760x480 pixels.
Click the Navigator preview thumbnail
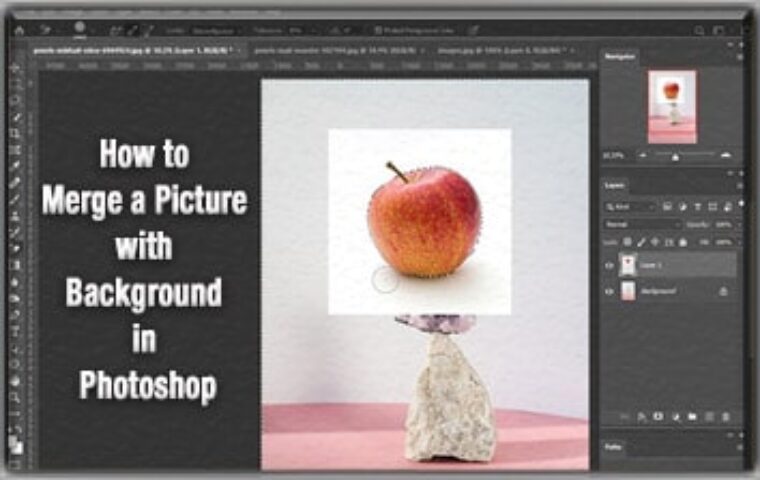672,107
